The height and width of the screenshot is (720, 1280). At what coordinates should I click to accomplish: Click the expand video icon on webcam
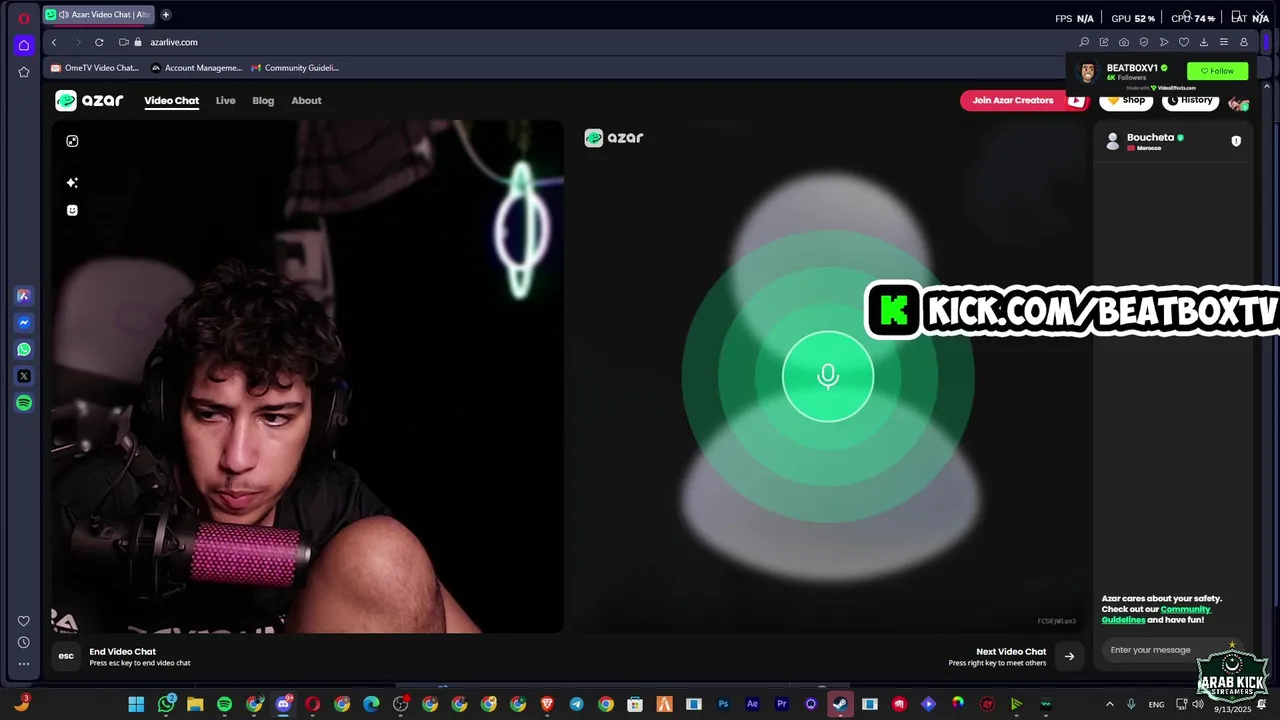pyautogui.click(x=72, y=141)
